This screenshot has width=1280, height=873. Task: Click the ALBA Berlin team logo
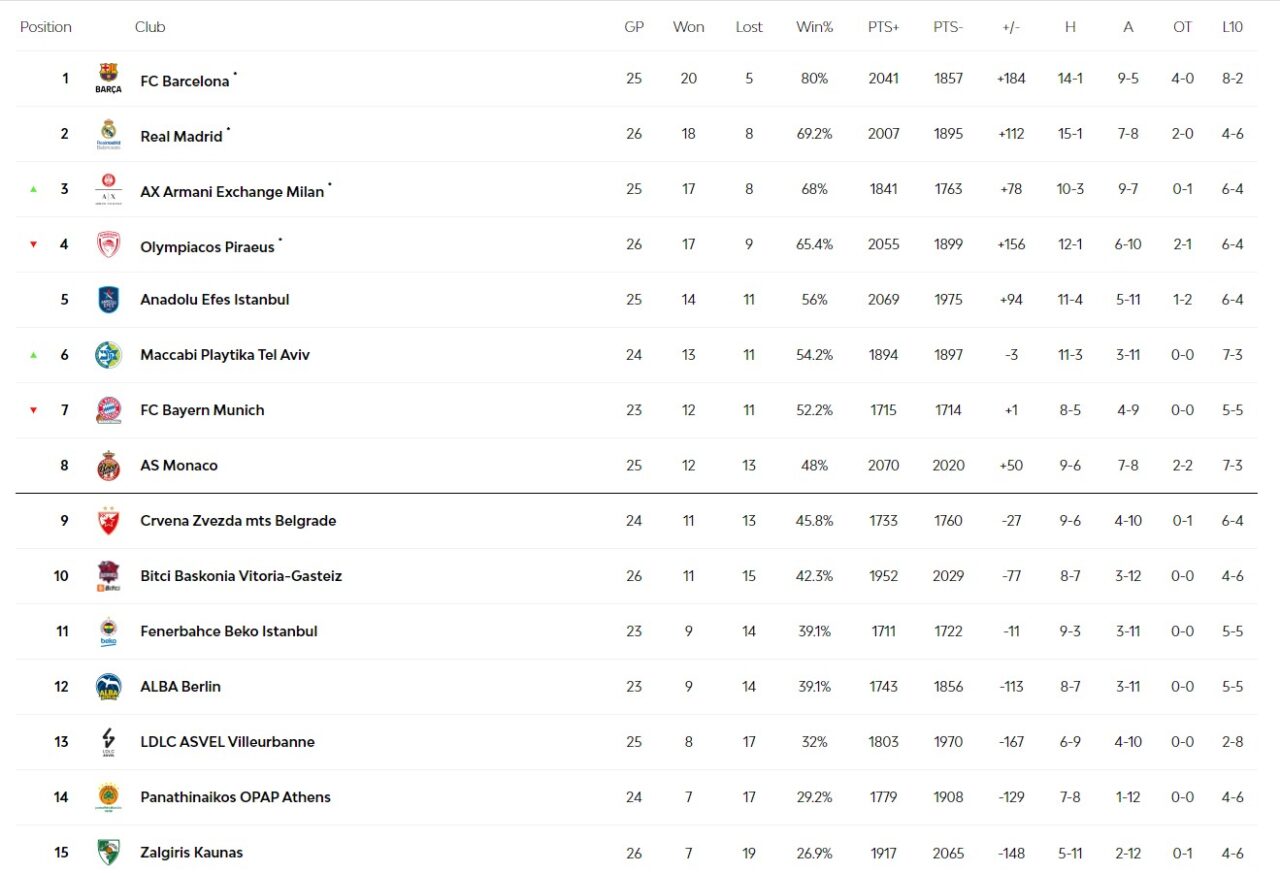[108, 687]
